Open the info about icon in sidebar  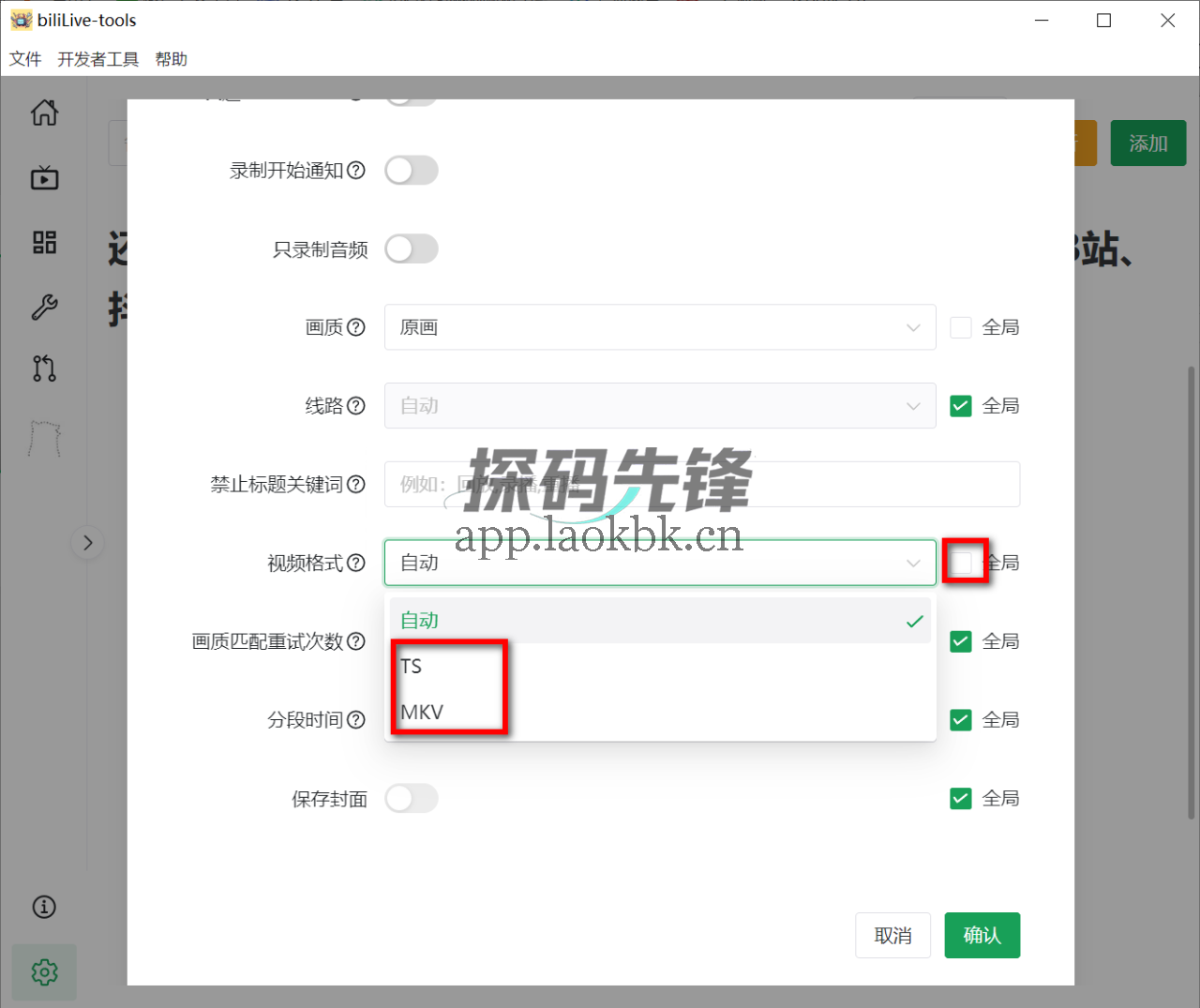pos(44,907)
